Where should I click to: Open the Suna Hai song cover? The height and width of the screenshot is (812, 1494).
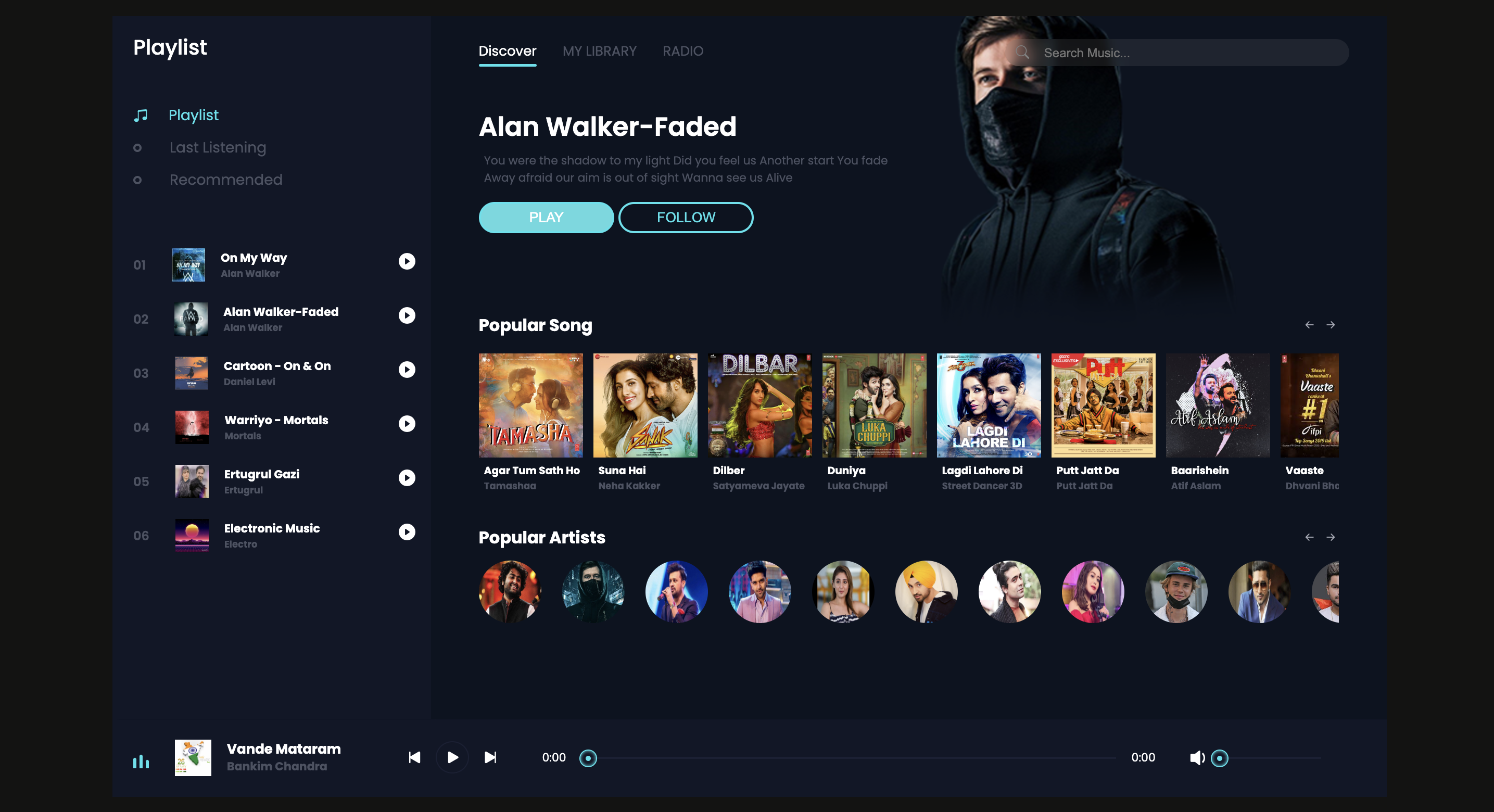645,405
